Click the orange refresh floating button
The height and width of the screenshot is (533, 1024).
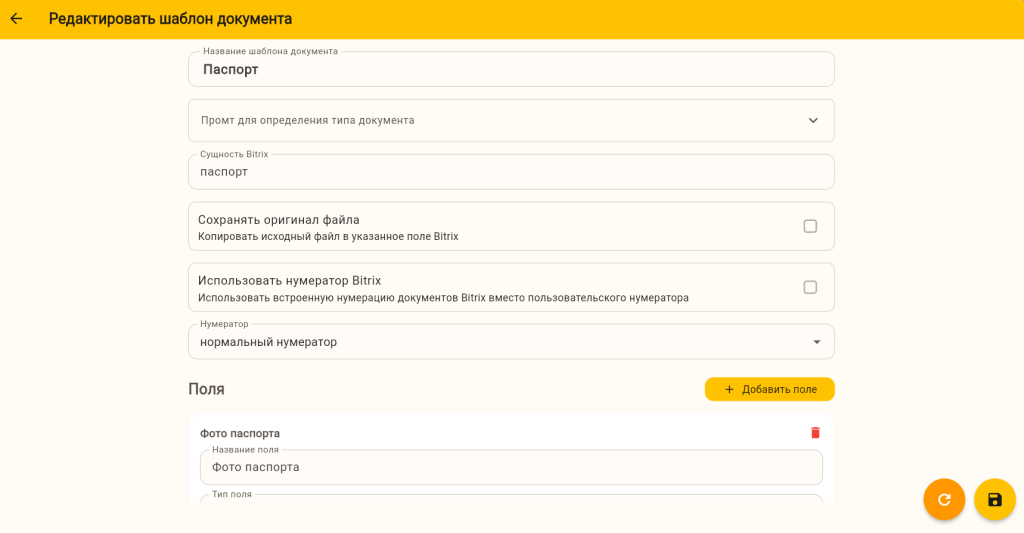(944, 499)
